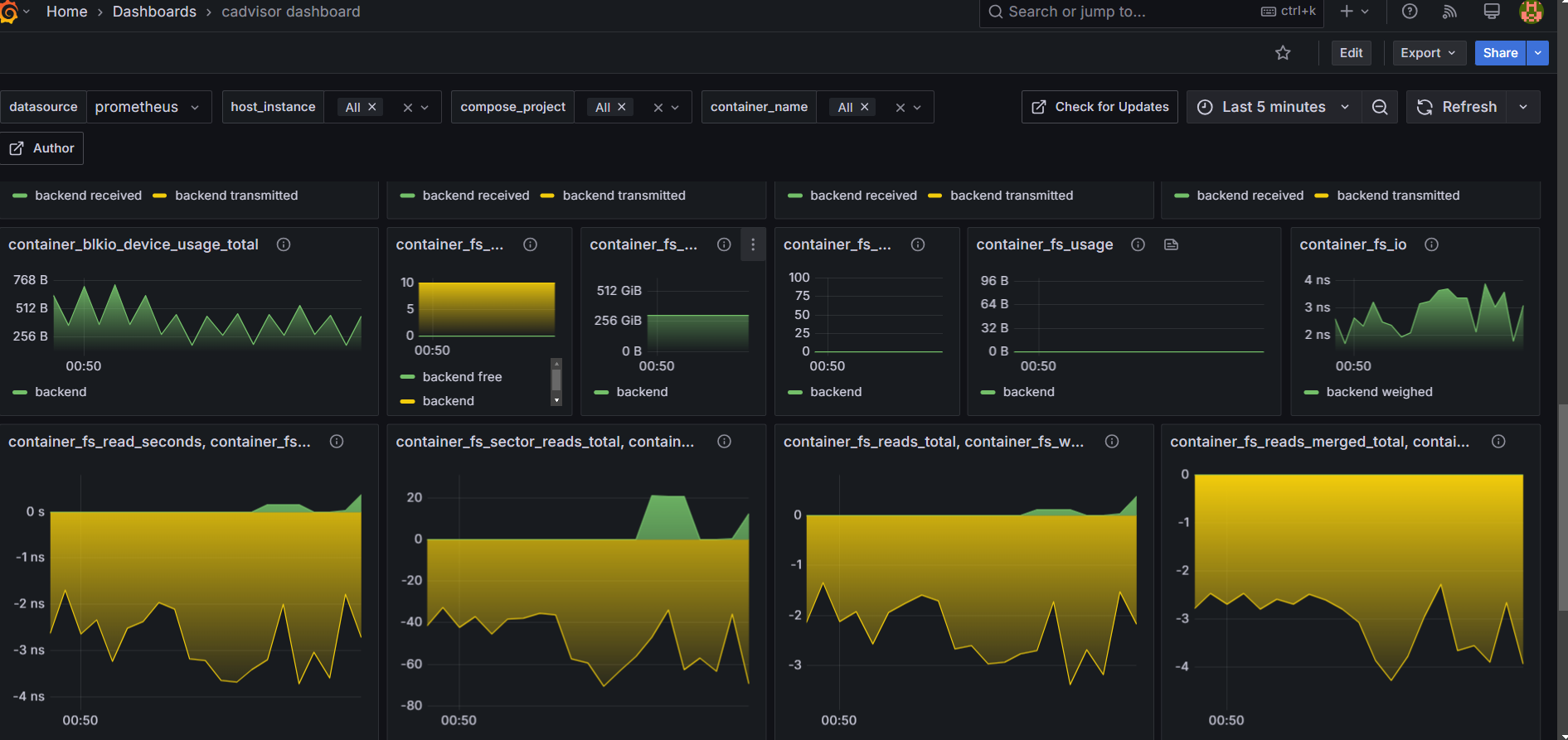This screenshot has height=740, width=1568.
Task: Open the Export dropdown
Action: click(1429, 53)
